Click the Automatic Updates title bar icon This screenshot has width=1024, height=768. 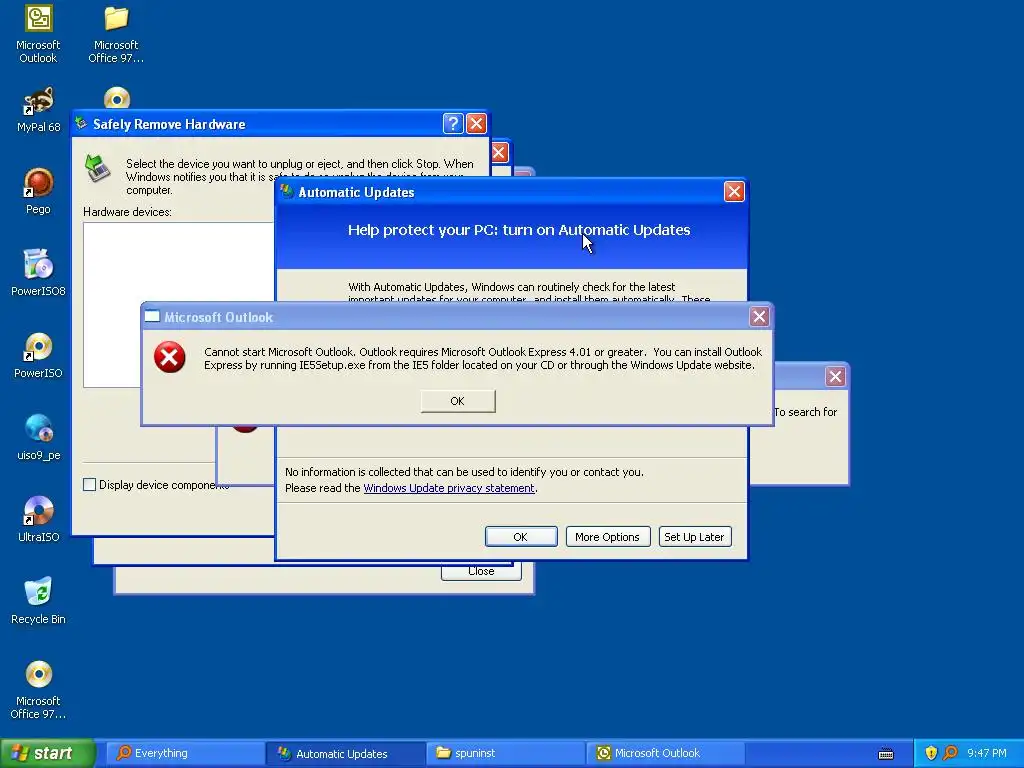287,191
